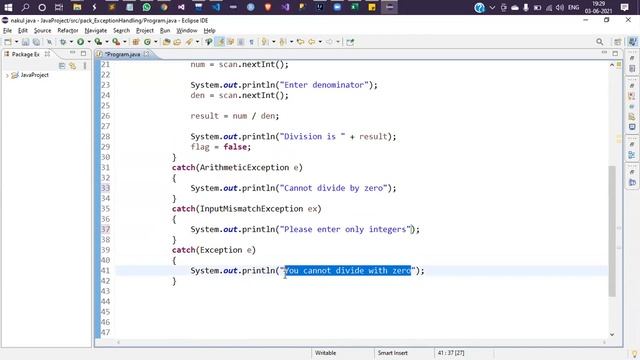
Task: Open the File menu
Action: (7, 31)
